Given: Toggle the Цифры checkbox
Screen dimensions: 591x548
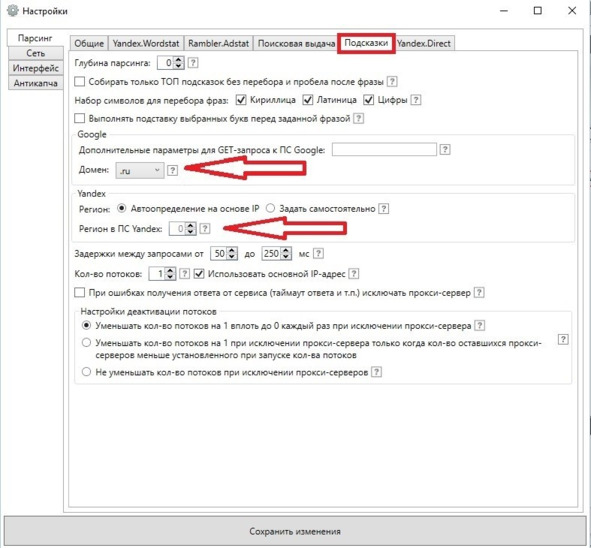Looking at the screenshot, I should point(369,100).
